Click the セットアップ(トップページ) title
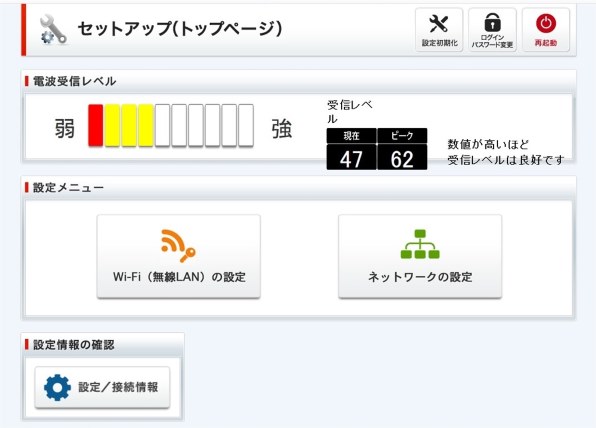 (x=180, y=29)
